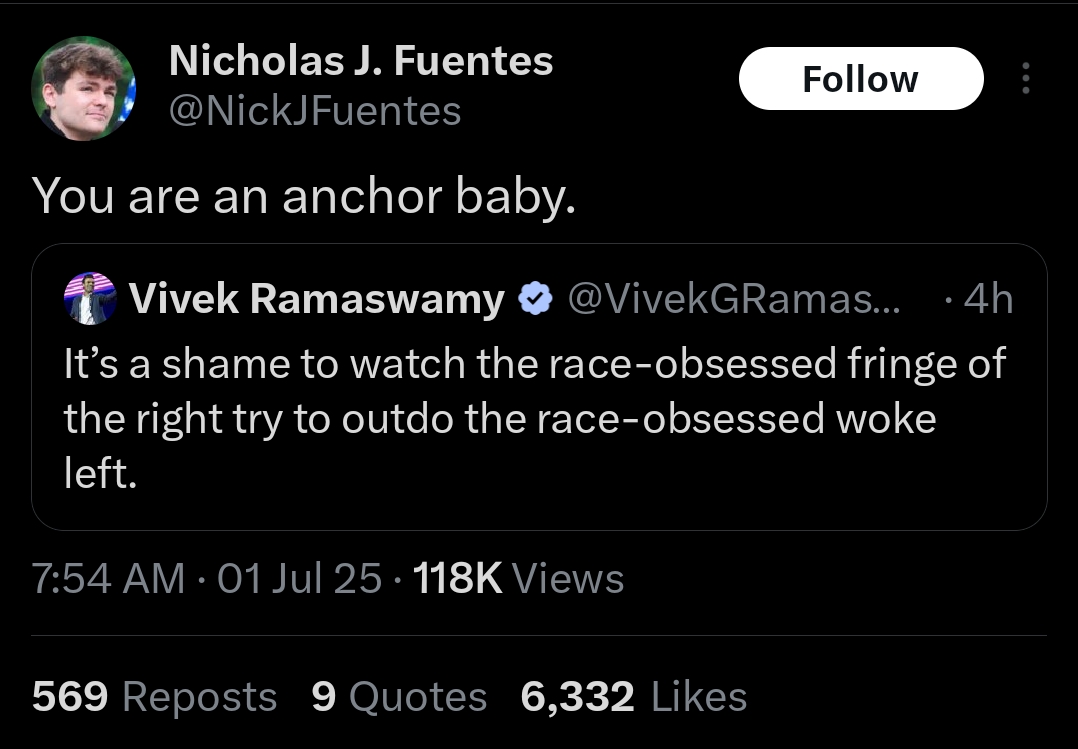This screenshot has height=749, width=1078.
Task: Click the @VivekGRamas... handle
Action: [734, 299]
